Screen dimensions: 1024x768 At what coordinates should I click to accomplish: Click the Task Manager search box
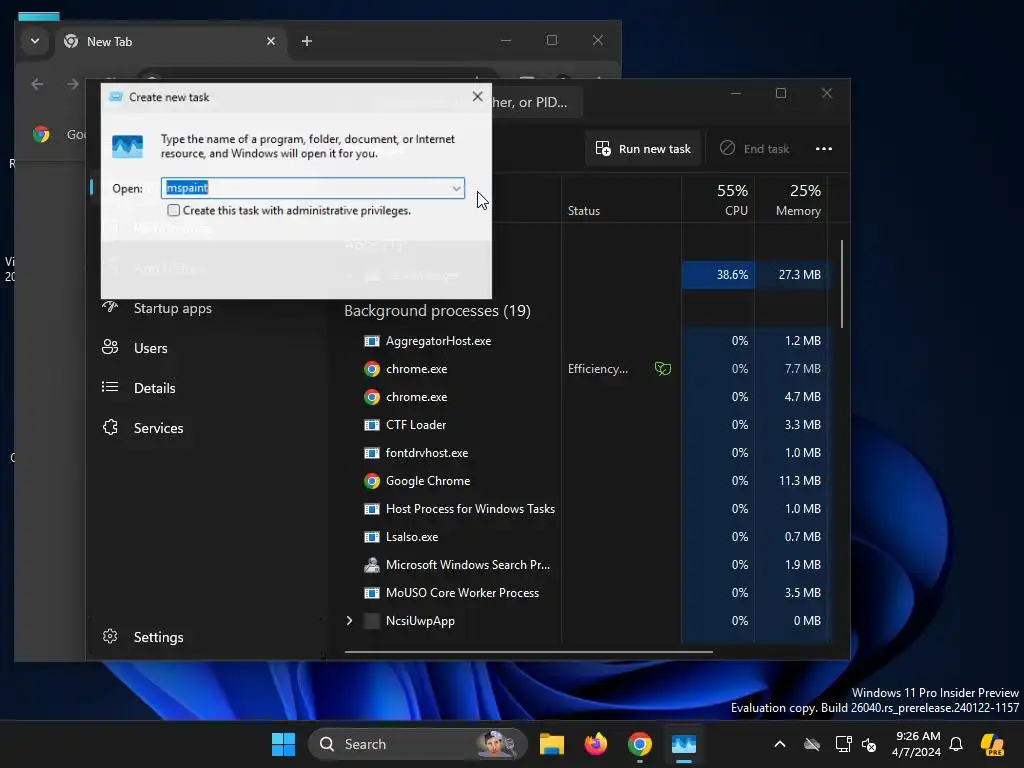pos(536,103)
